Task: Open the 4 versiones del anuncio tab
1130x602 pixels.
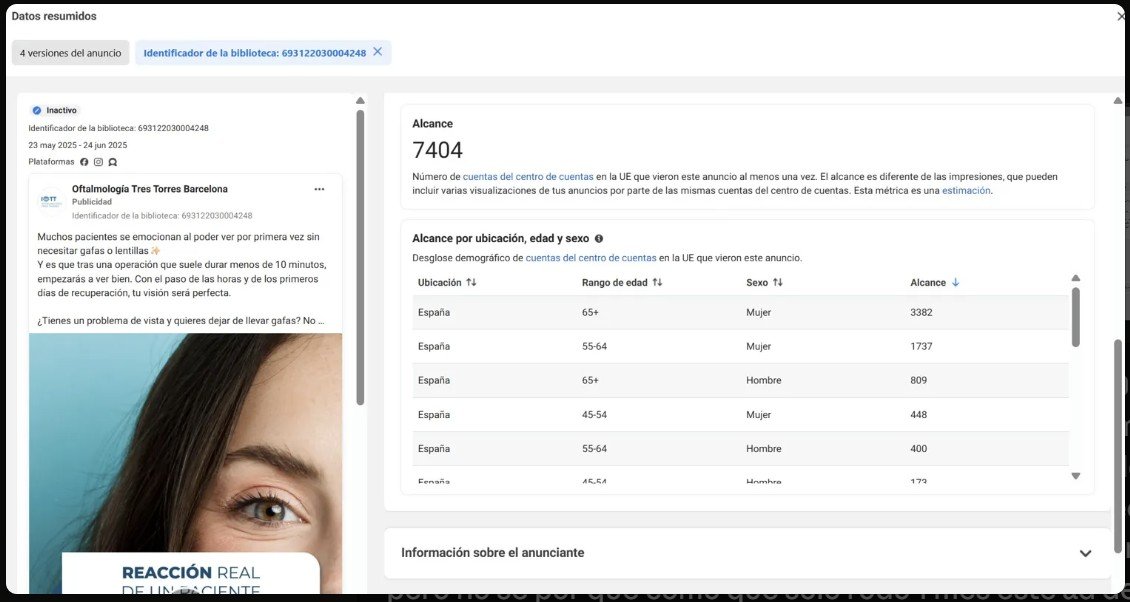Action: tap(71, 53)
